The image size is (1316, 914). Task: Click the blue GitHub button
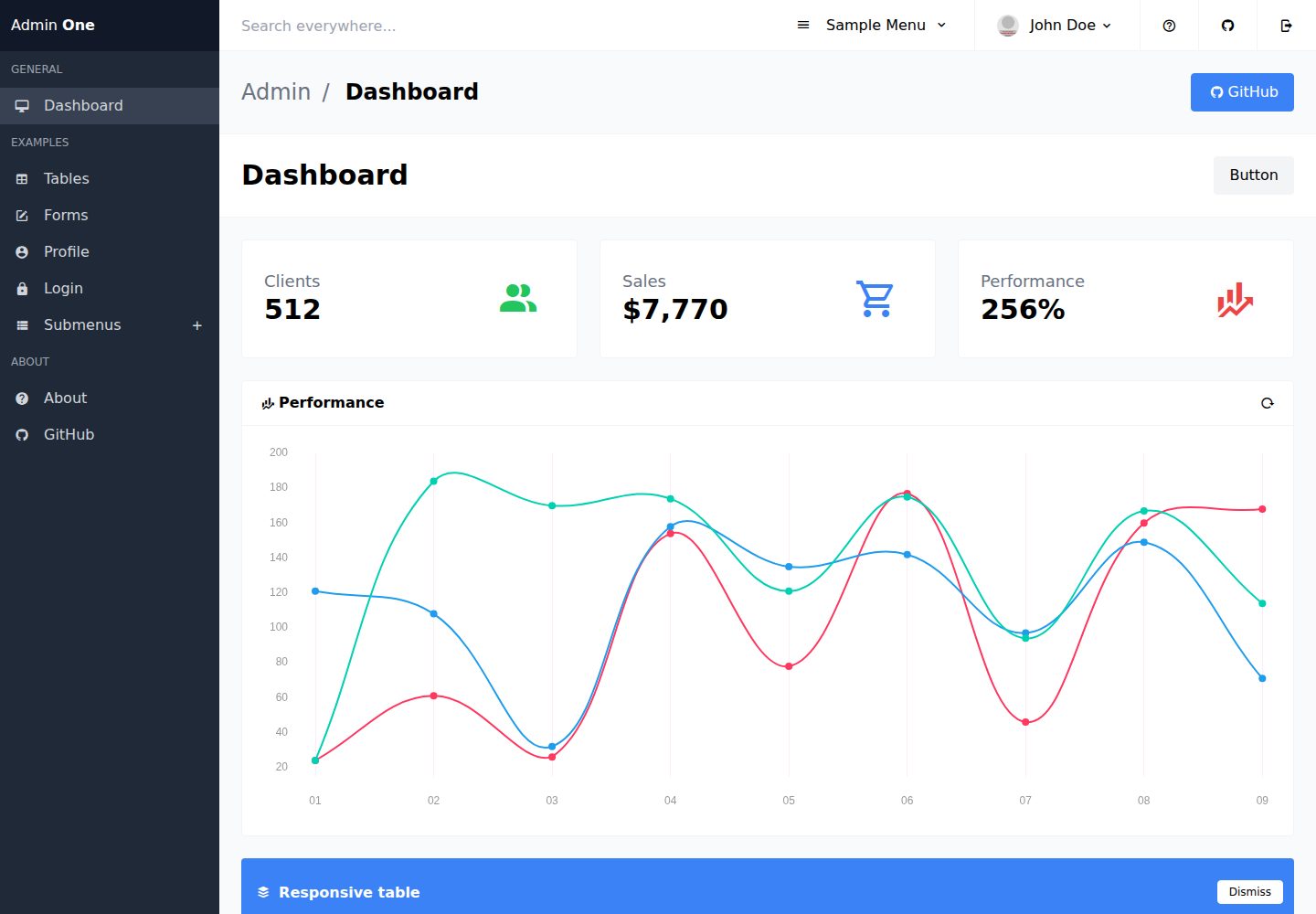(x=1242, y=92)
